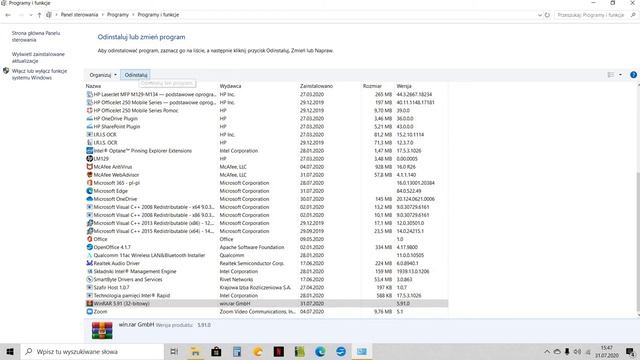The image size is (640, 360).
Task: Open Task View from the taskbar
Action: coord(174,351)
